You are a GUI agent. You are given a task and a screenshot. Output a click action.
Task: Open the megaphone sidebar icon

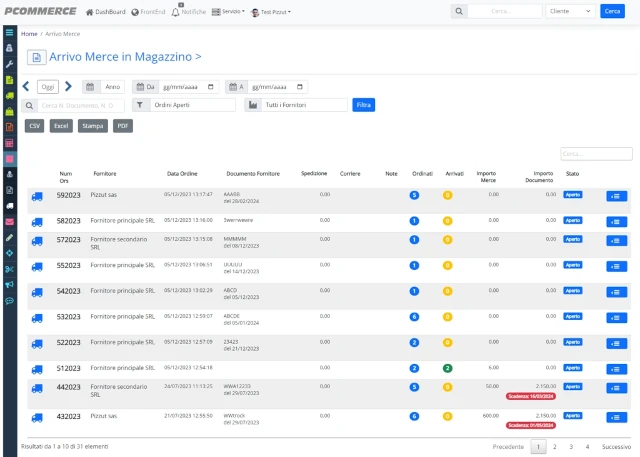(x=9, y=285)
